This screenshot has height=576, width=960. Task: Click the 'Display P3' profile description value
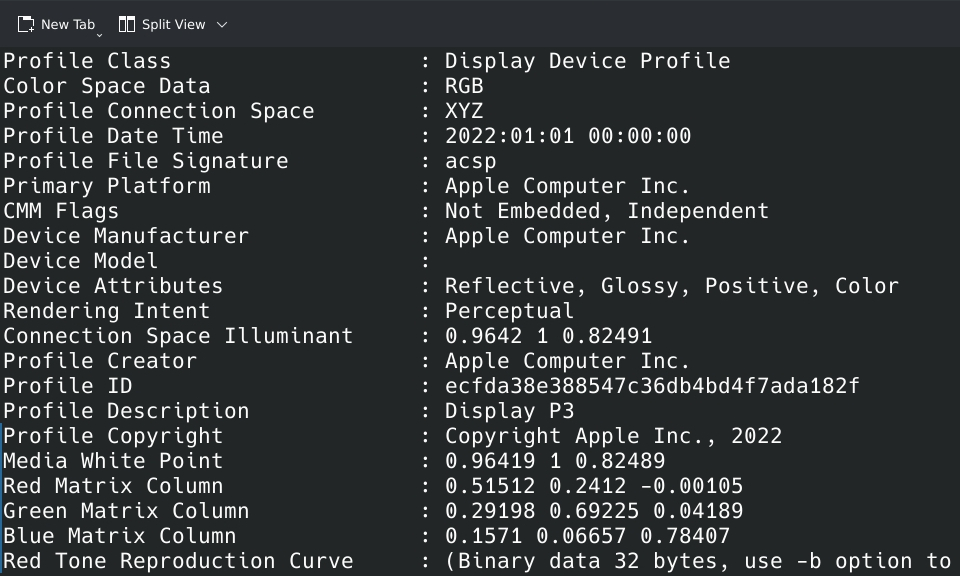[x=509, y=411]
